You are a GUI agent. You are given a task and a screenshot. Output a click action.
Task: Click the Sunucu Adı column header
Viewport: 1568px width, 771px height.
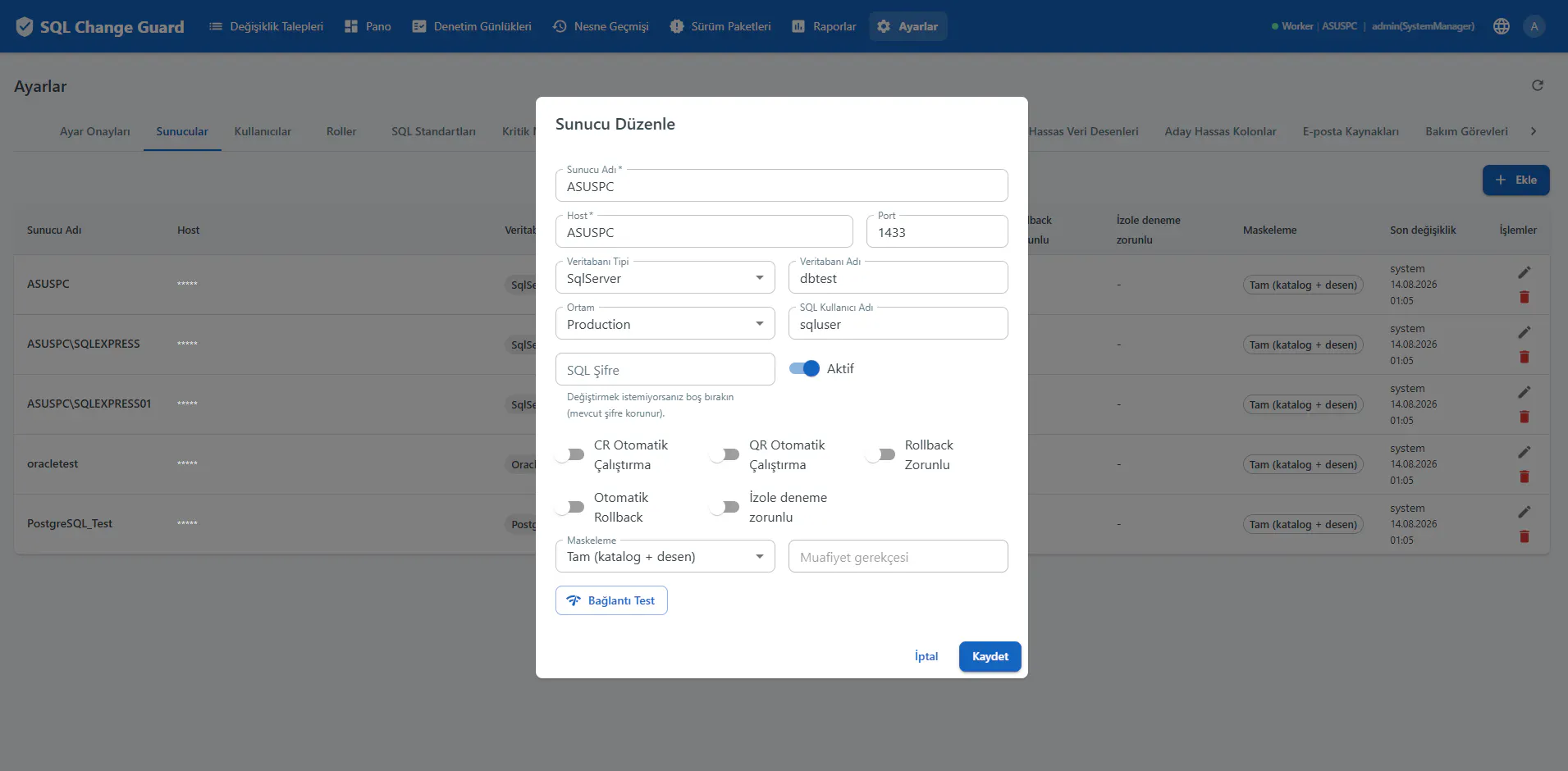click(x=54, y=230)
